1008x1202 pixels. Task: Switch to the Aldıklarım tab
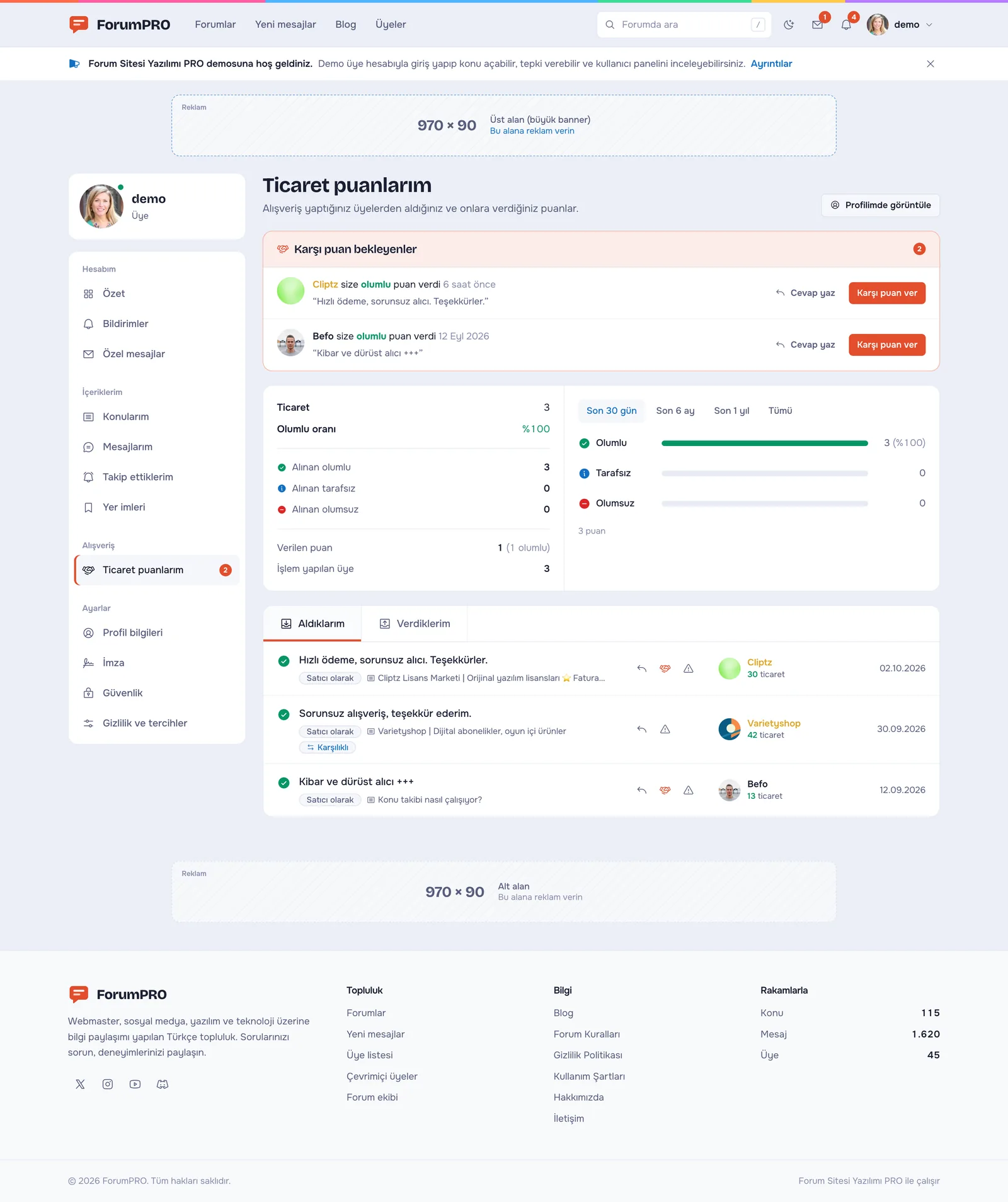(312, 624)
